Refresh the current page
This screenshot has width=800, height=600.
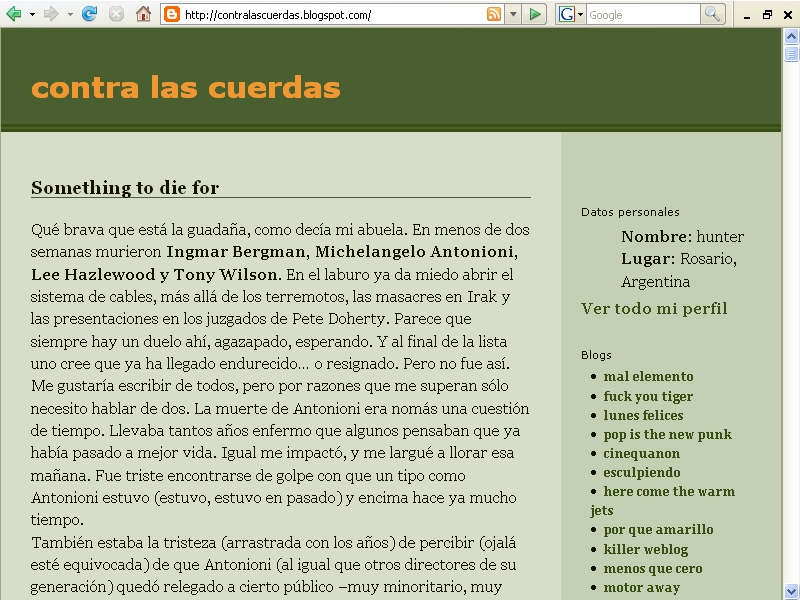point(90,14)
